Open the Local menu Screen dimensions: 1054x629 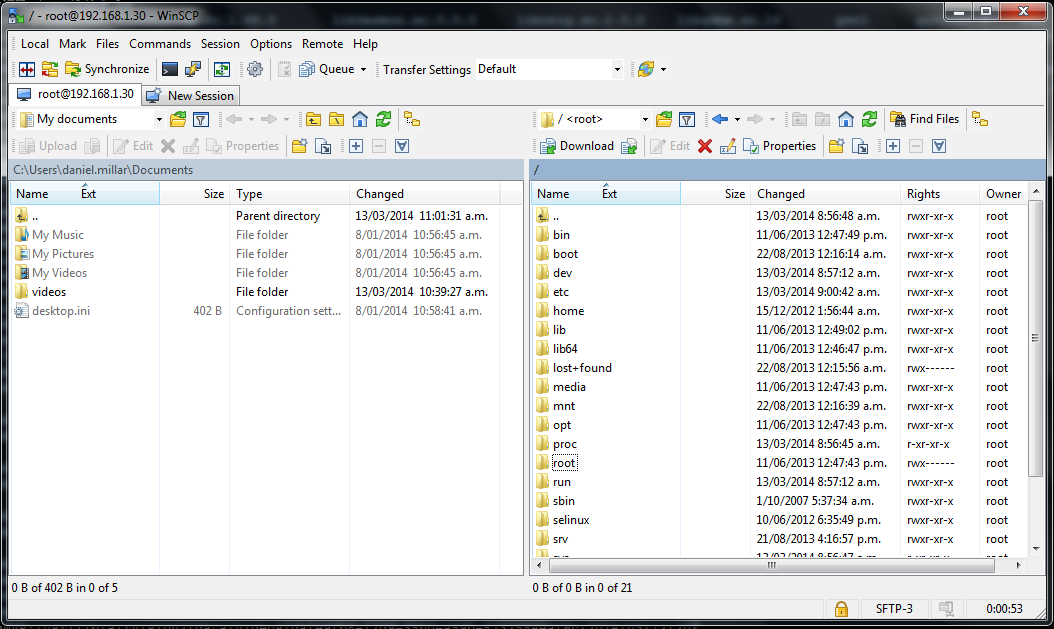35,44
